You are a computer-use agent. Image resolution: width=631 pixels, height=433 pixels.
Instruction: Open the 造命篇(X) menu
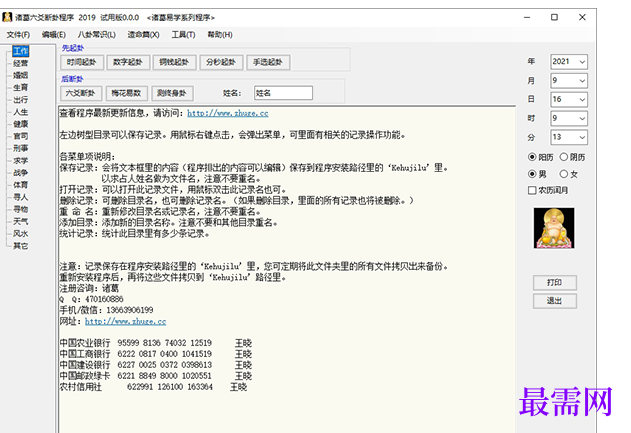[143, 35]
